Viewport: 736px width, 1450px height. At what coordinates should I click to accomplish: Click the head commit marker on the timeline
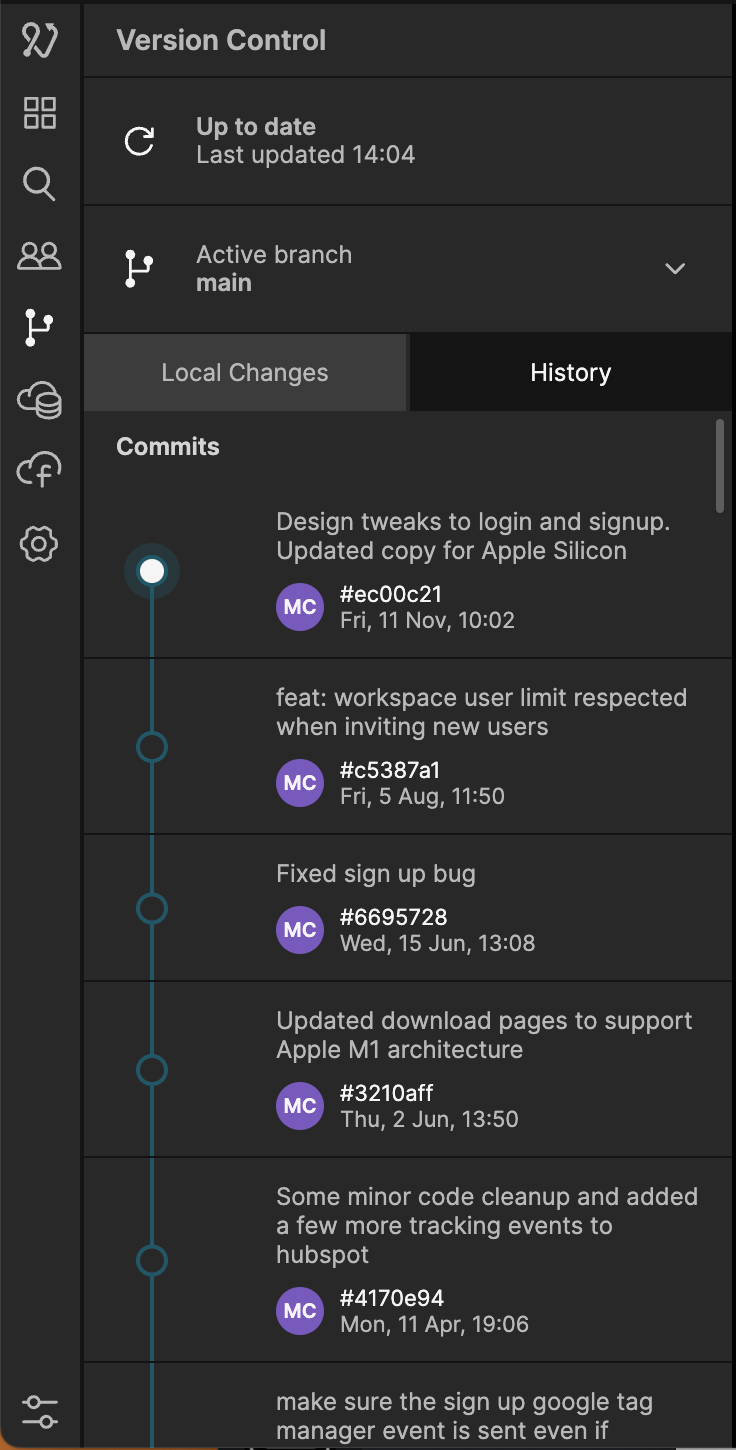click(x=152, y=571)
